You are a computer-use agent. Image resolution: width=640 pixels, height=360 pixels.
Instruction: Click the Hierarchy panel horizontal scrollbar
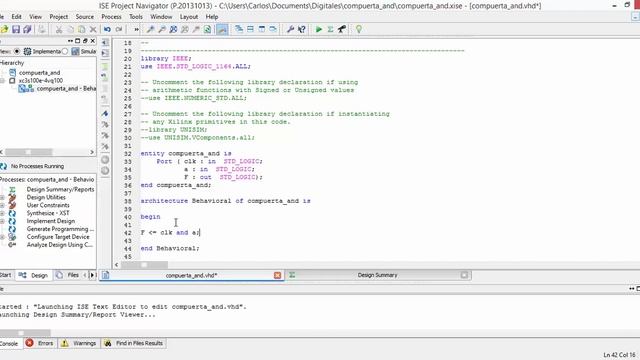tap(29, 152)
